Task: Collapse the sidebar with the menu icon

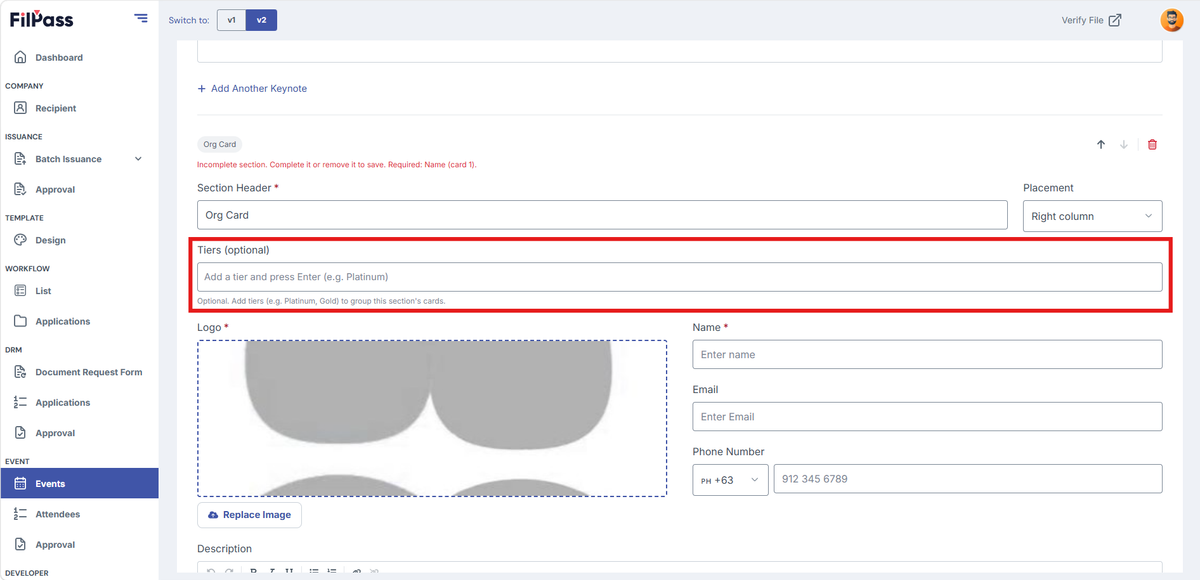Action: (x=141, y=19)
